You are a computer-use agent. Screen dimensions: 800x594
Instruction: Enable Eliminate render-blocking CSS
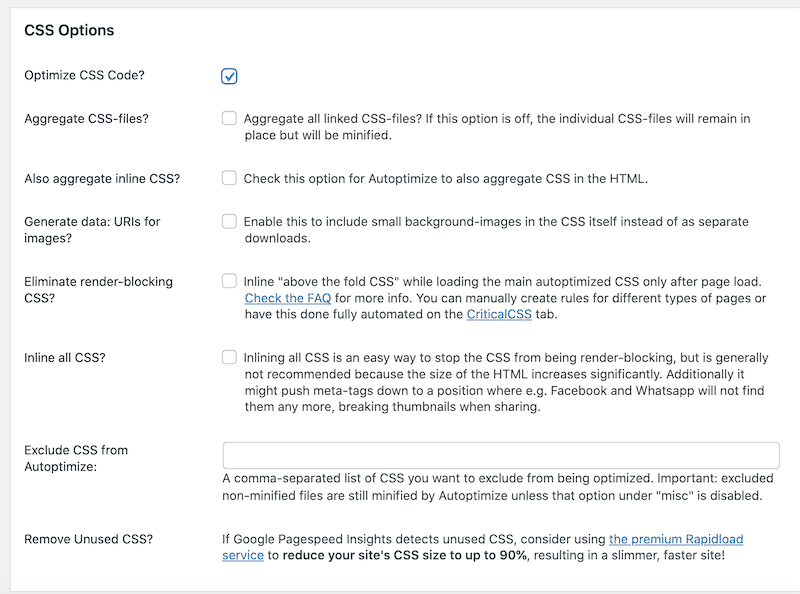(229, 281)
